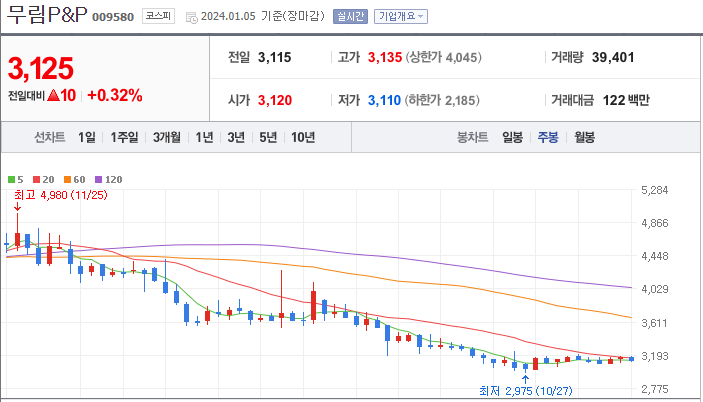Click the 상한가 4,045 text
Screen dimensions: 703x402
tap(443, 57)
